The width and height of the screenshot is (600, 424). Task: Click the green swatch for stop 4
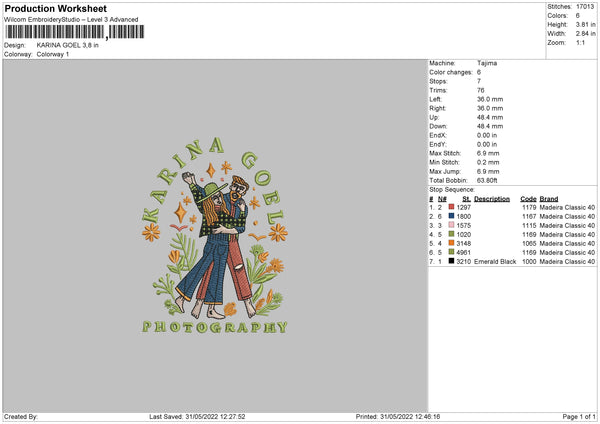click(x=451, y=234)
